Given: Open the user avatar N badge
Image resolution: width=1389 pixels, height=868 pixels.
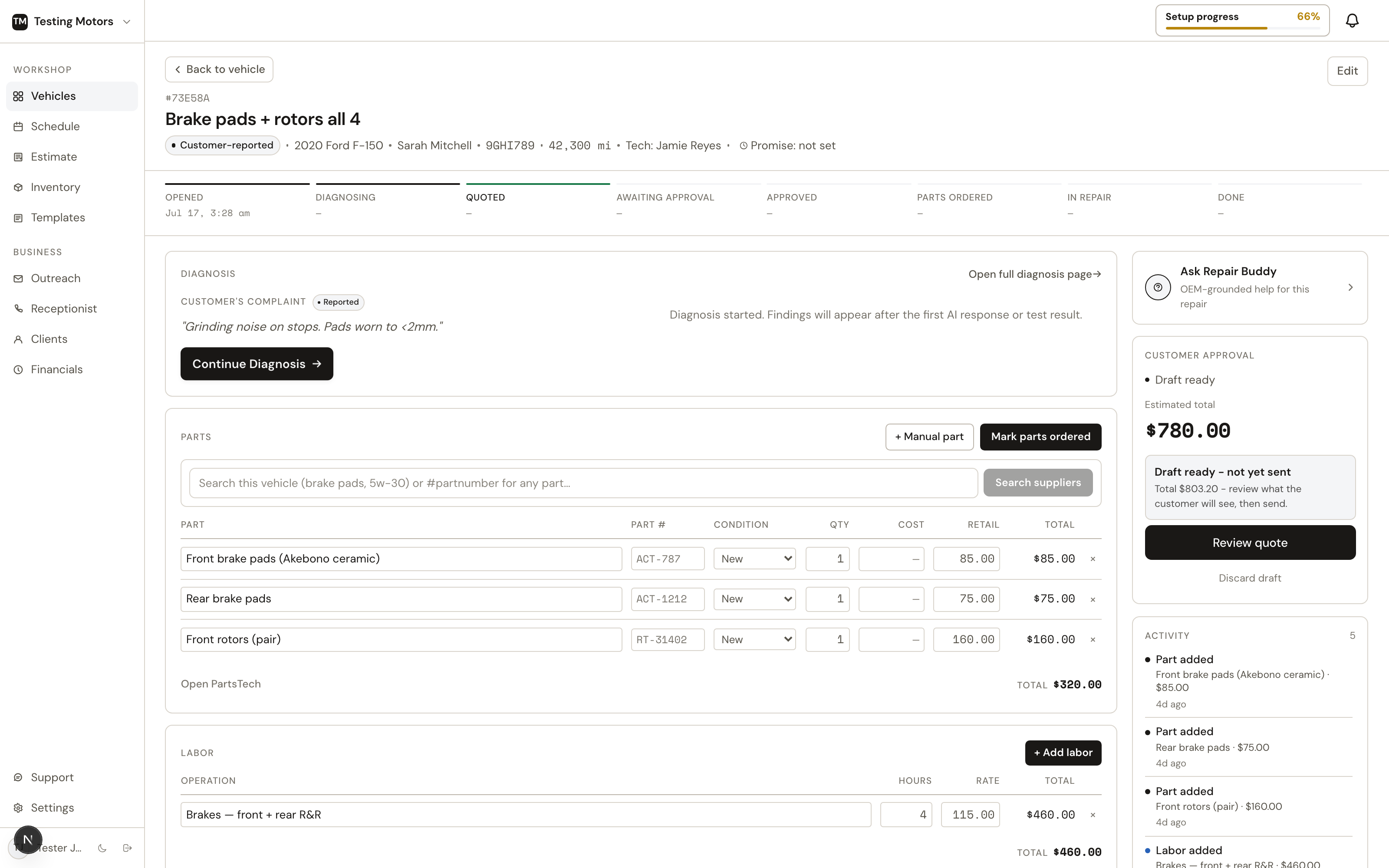Looking at the screenshot, I should pyautogui.click(x=27, y=839).
